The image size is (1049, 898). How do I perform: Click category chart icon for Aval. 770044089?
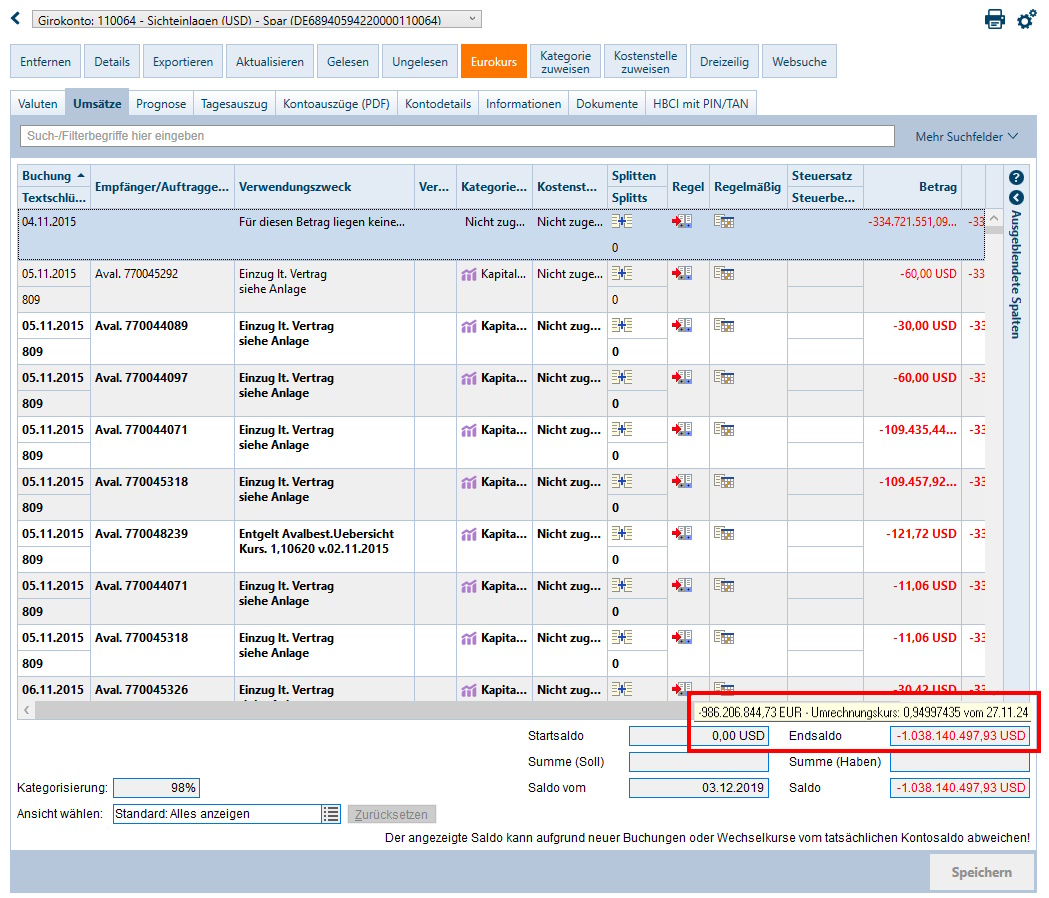coord(469,327)
